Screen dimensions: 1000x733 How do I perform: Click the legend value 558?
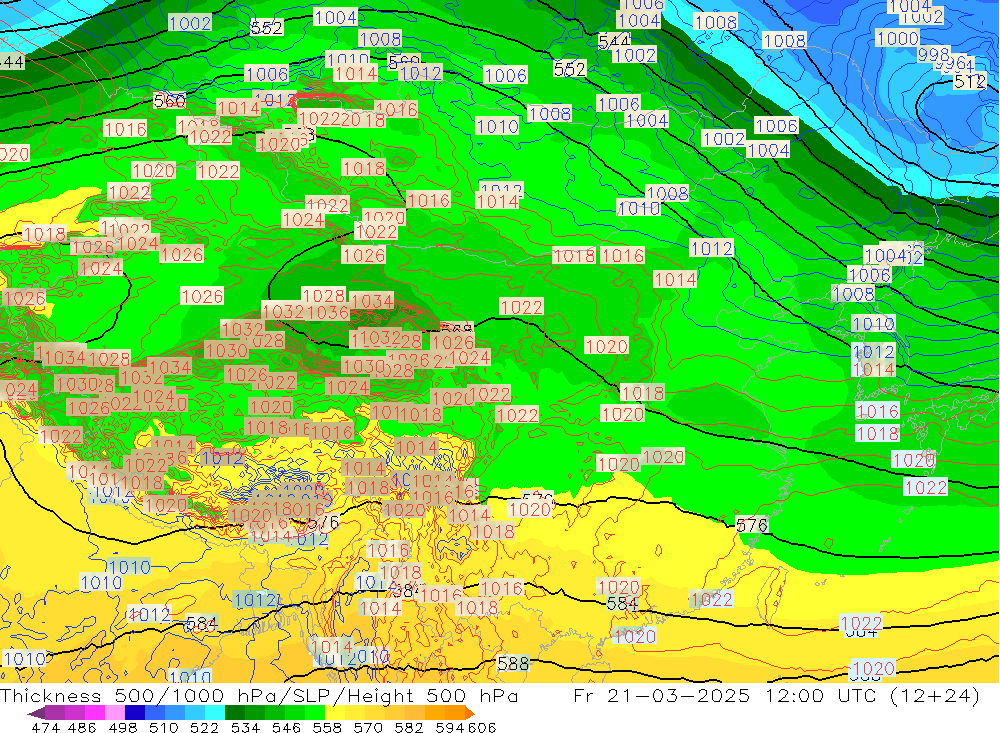[327, 727]
